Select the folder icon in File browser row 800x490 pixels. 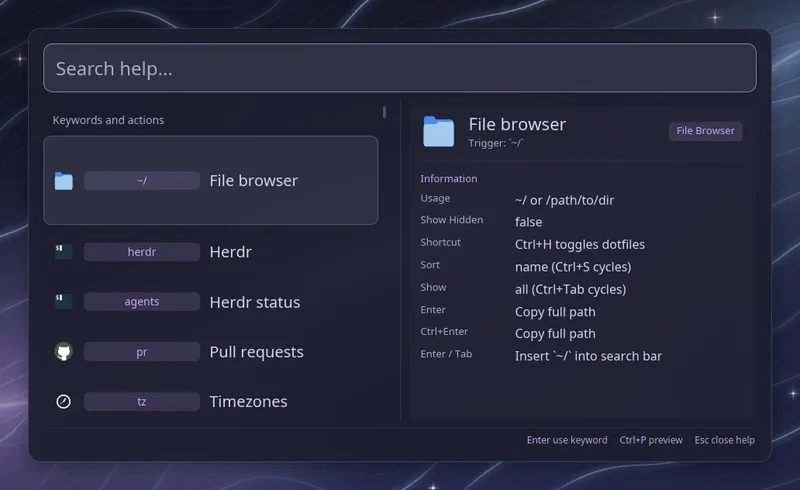coord(64,181)
